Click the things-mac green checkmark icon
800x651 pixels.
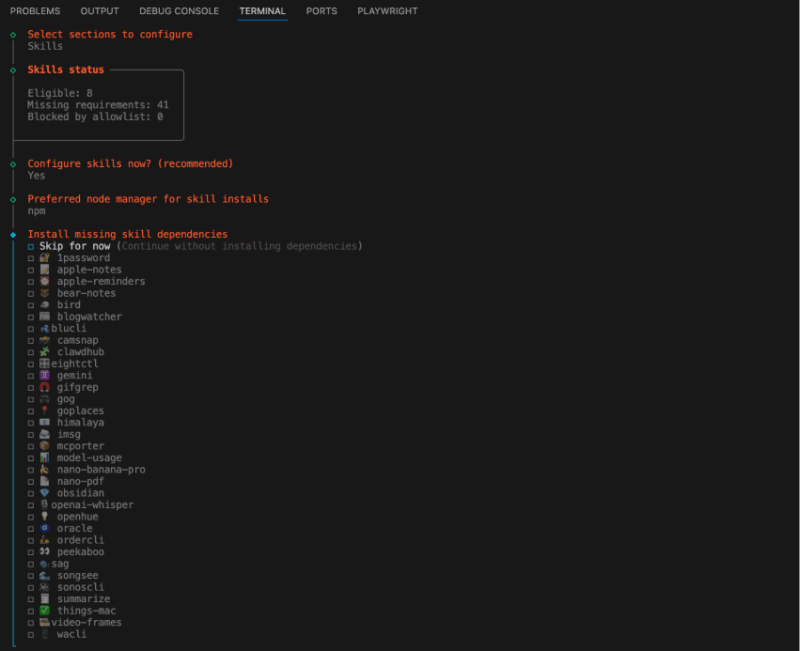coord(46,610)
